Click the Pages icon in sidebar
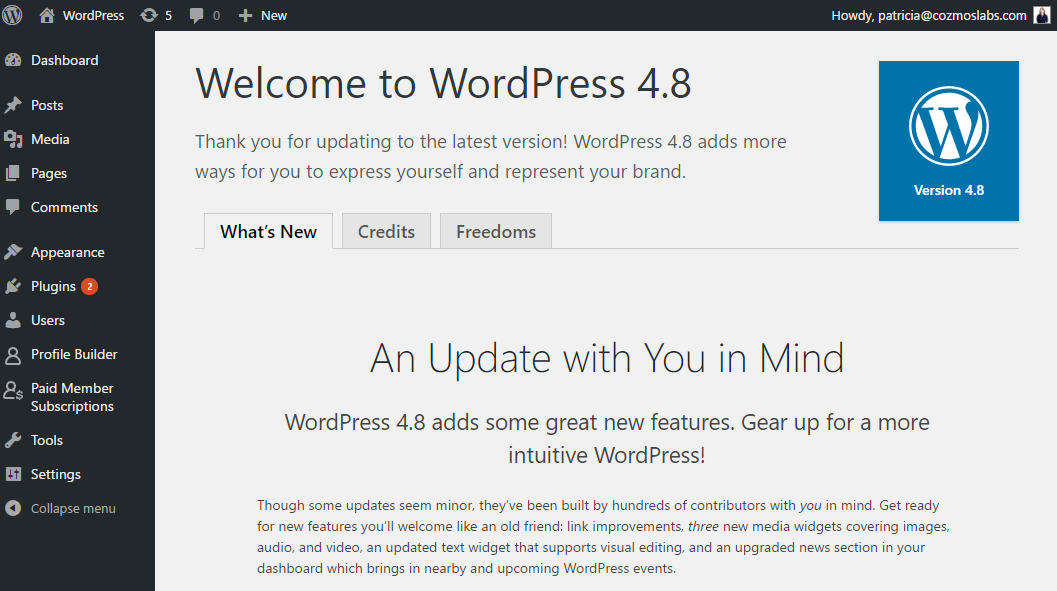Viewport: 1057px width, 591px height. click(x=13, y=173)
